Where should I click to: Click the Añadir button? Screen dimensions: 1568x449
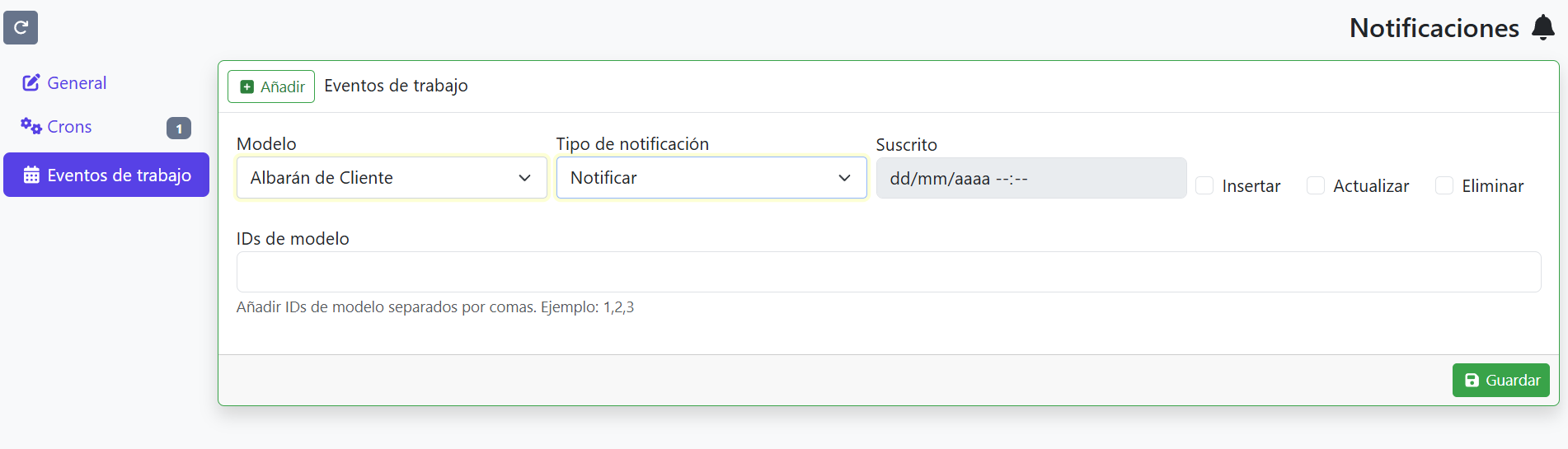pos(271,87)
